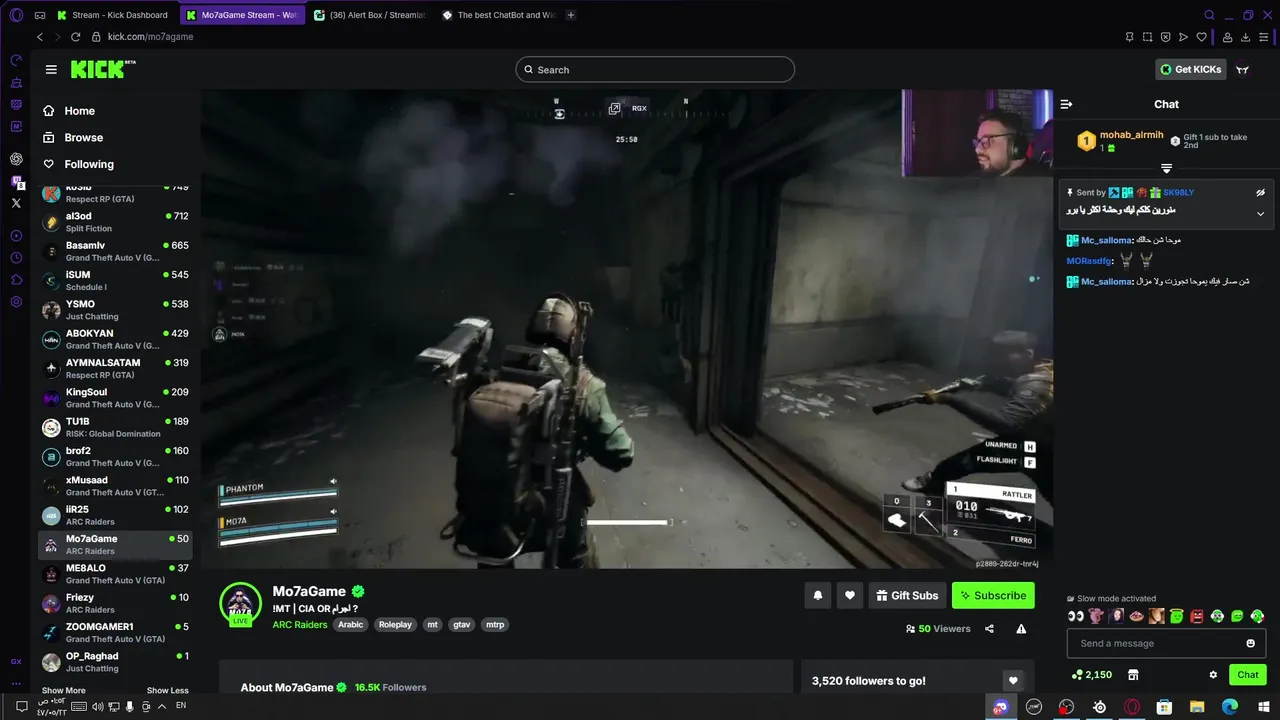
Task: Open the chat shop icon
Action: 1133,675
